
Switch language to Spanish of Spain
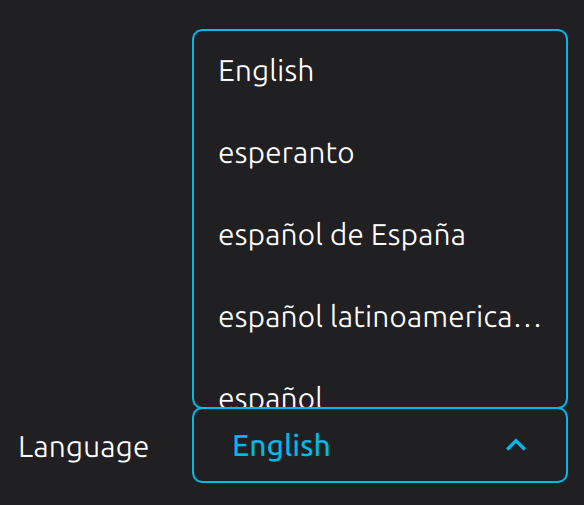tap(380, 235)
